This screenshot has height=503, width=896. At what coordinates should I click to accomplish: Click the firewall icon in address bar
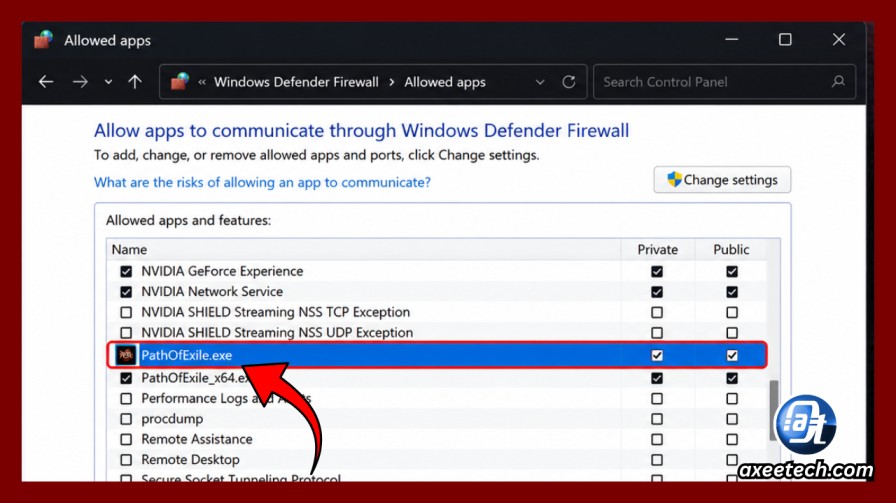pos(180,82)
